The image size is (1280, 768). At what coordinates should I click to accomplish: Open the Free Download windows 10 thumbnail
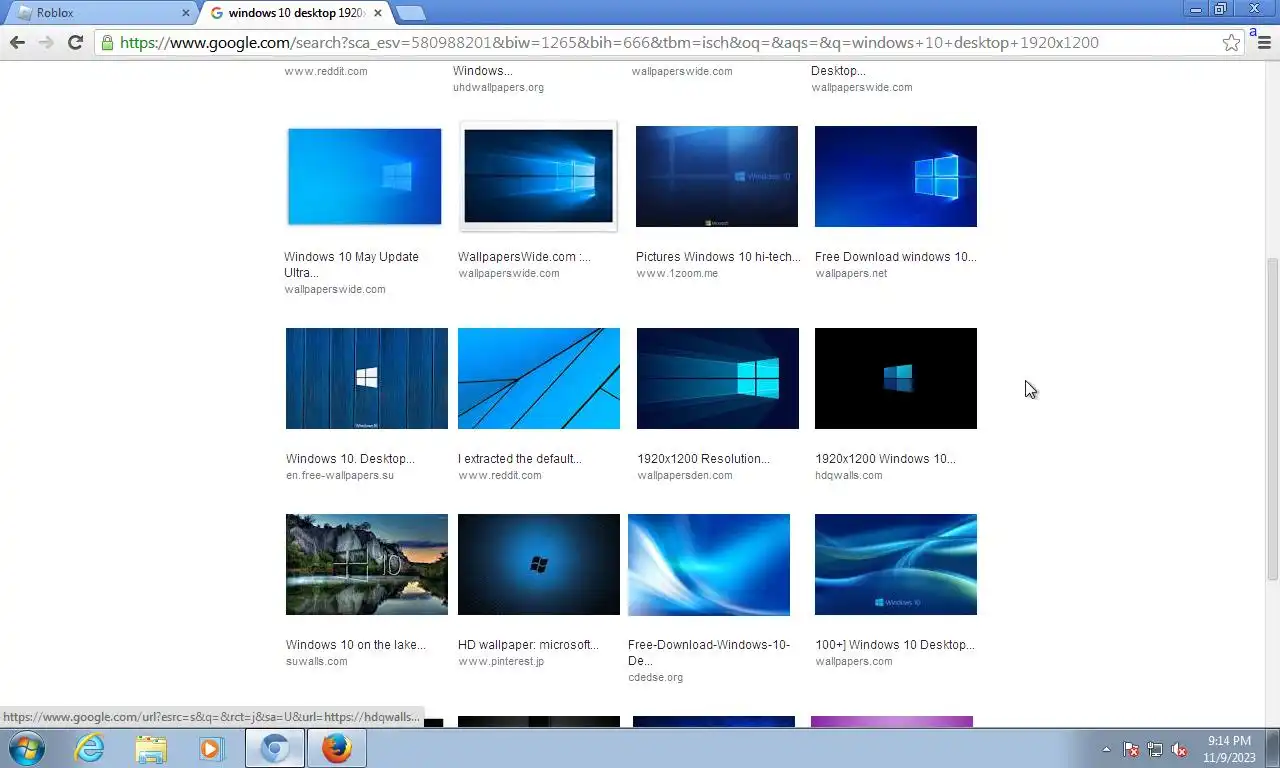point(896,176)
